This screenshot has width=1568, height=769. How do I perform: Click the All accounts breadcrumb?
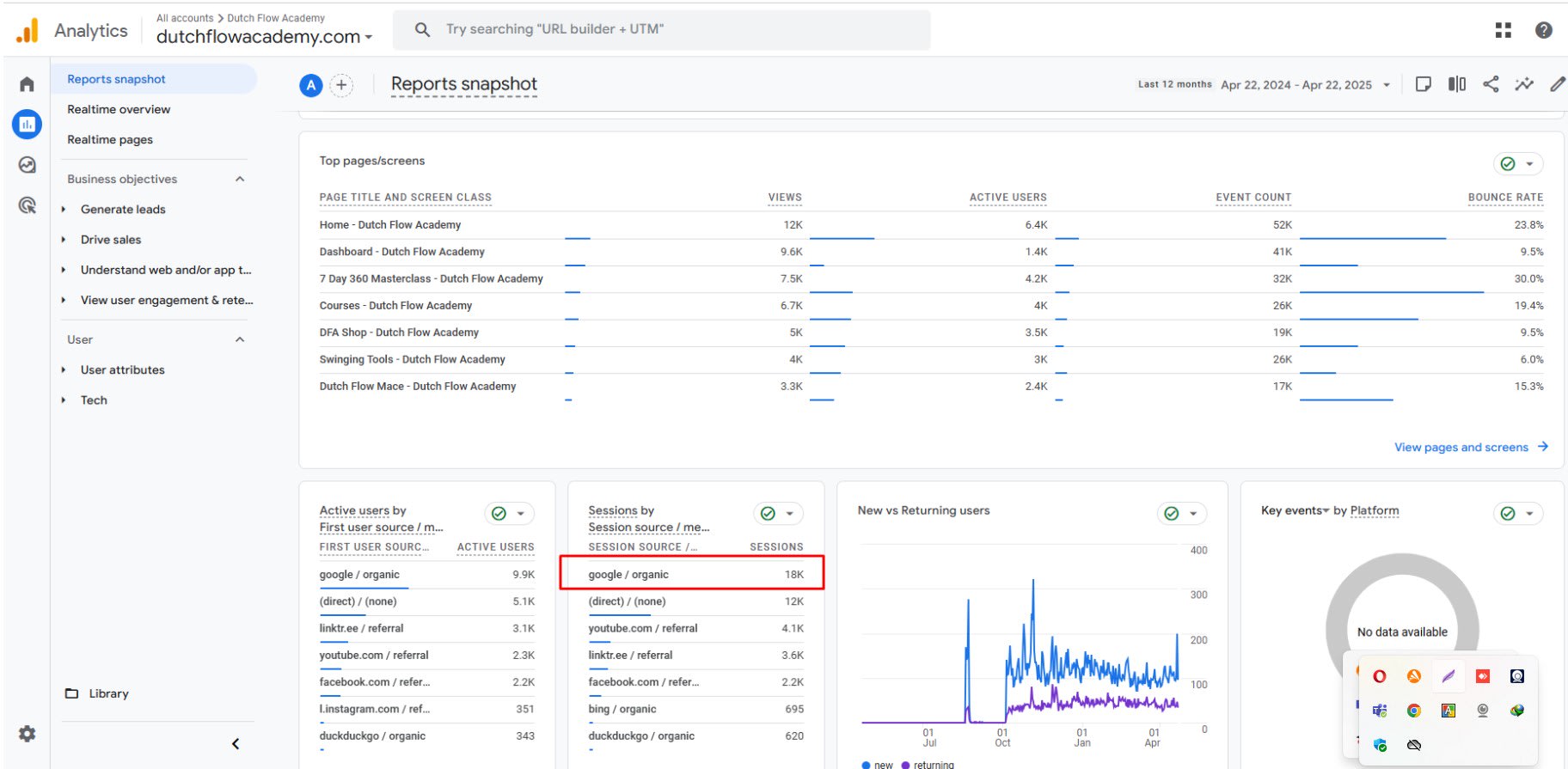pyautogui.click(x=185, y=18)
